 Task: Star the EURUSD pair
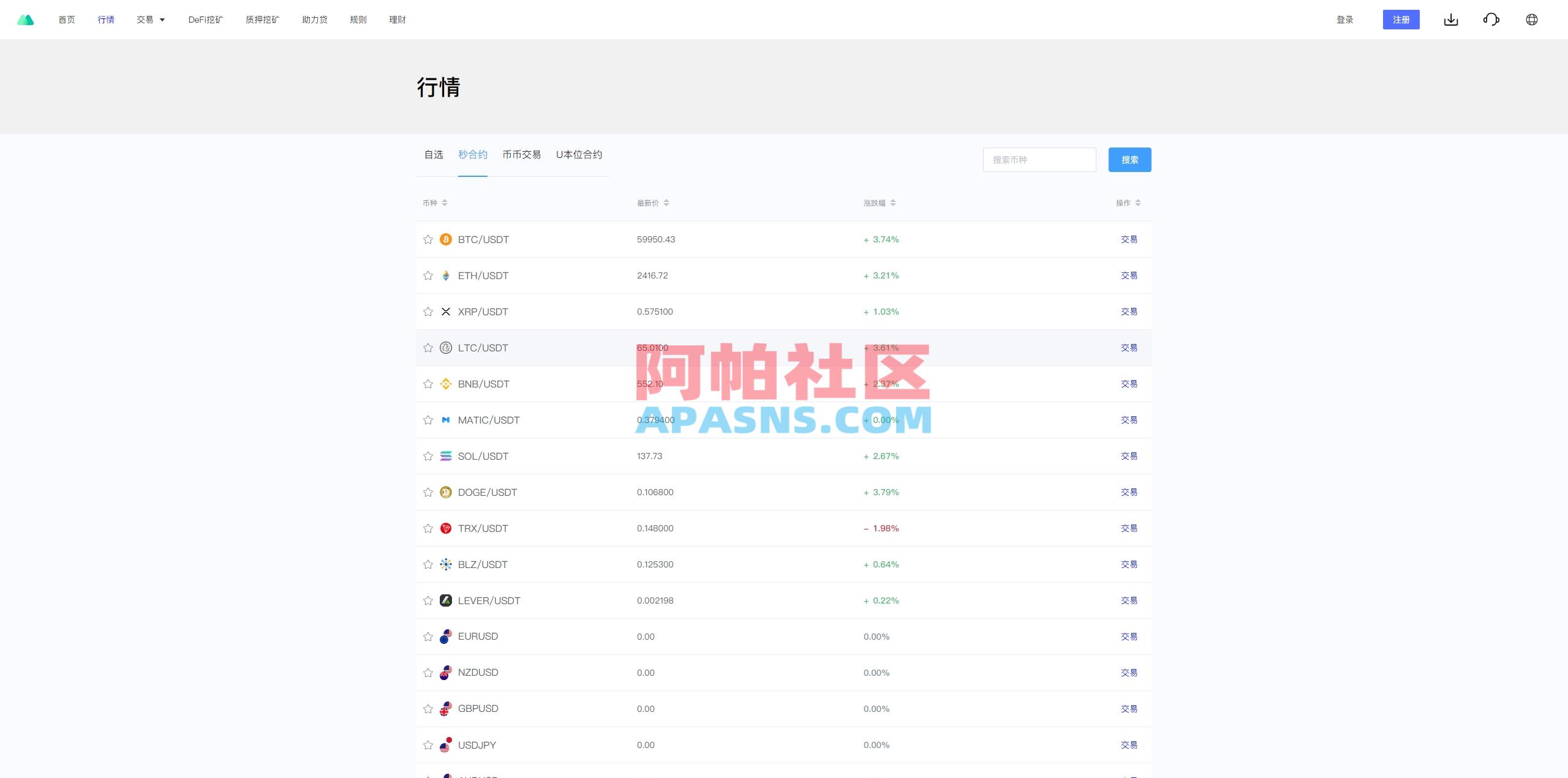(x=427, y=636)
